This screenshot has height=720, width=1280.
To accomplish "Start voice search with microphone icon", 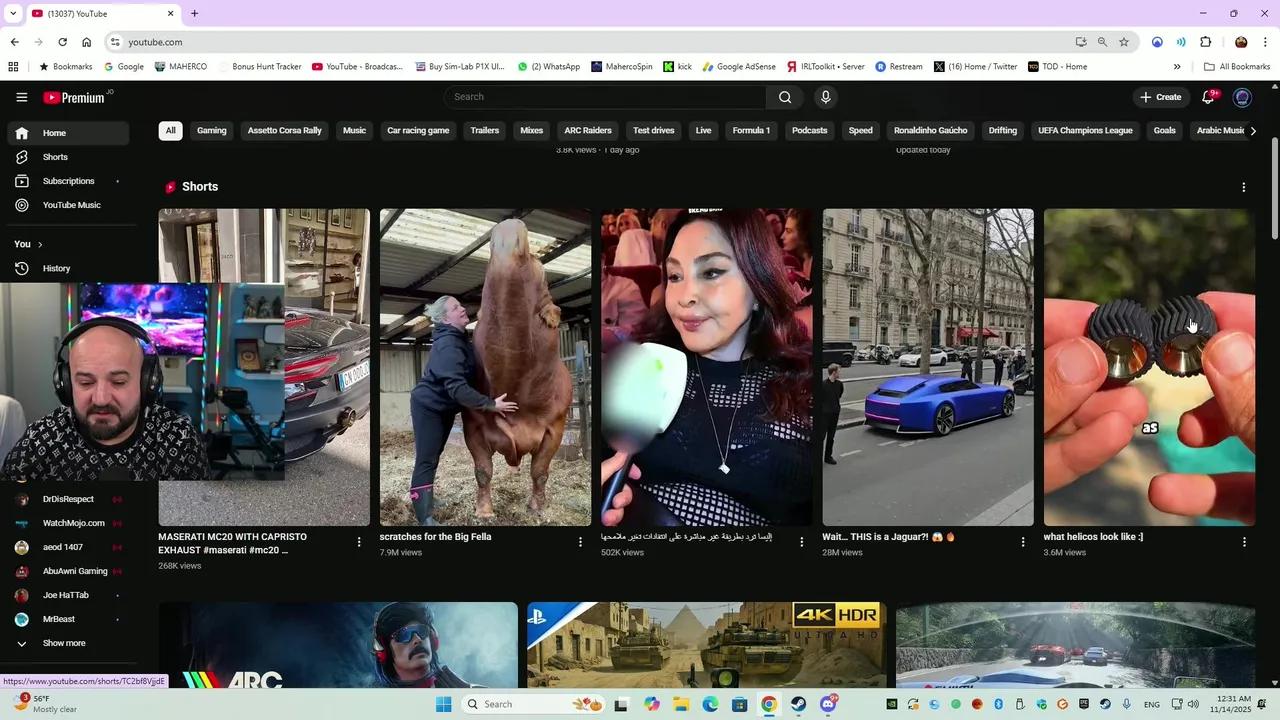I will tap(825, 97).
